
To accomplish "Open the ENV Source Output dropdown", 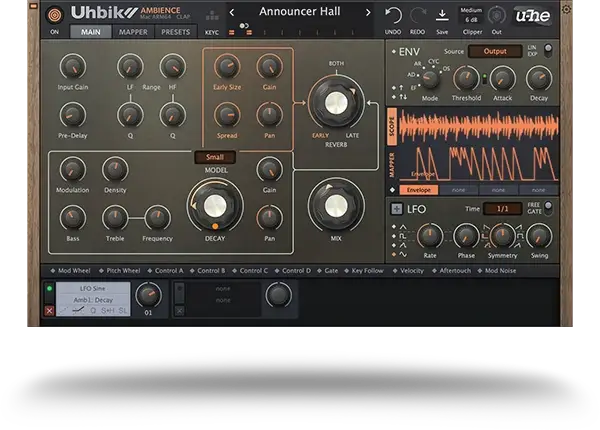I will [495, 51].
